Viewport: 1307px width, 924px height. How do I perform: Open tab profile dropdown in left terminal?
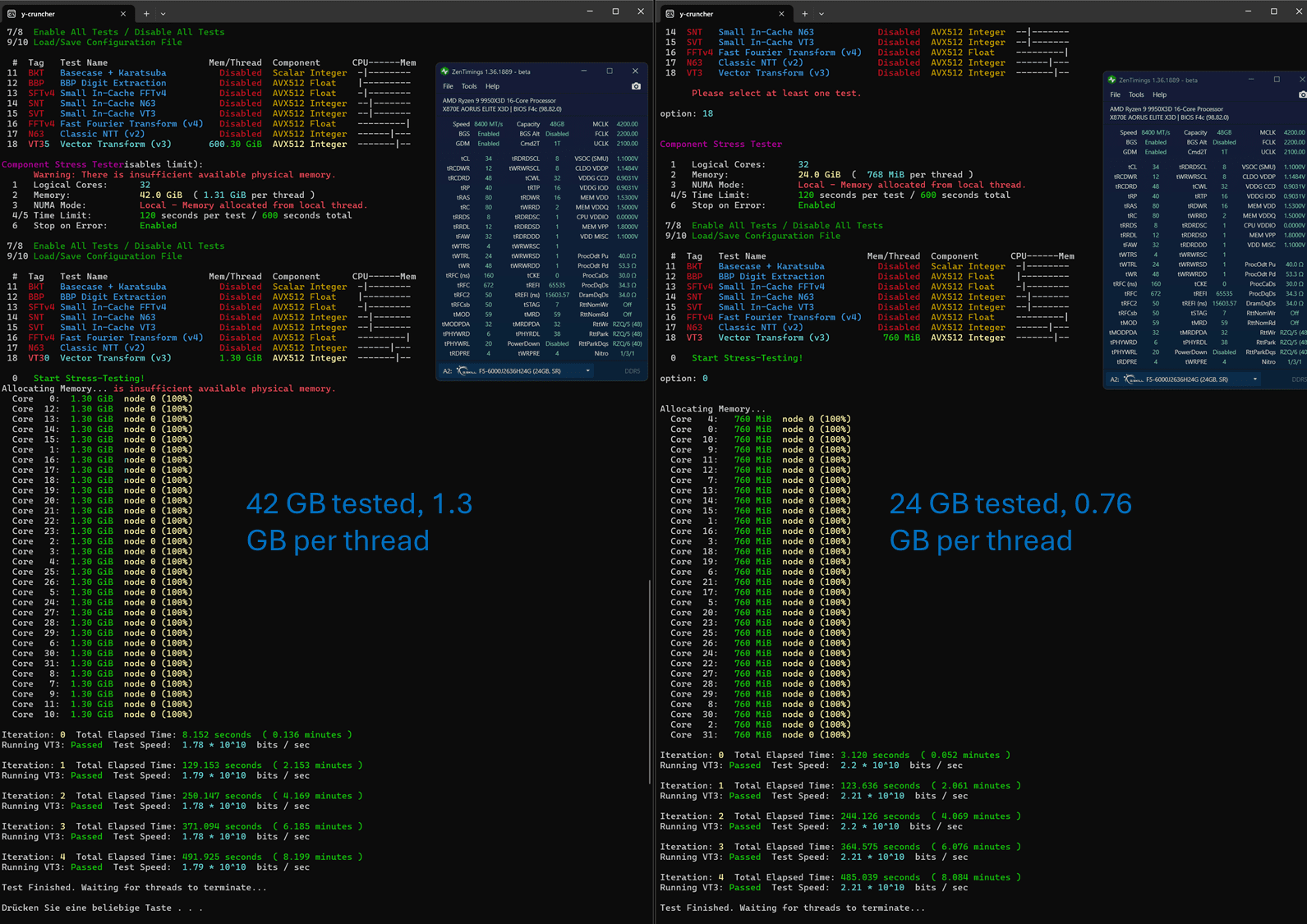(x=163, y=13)
